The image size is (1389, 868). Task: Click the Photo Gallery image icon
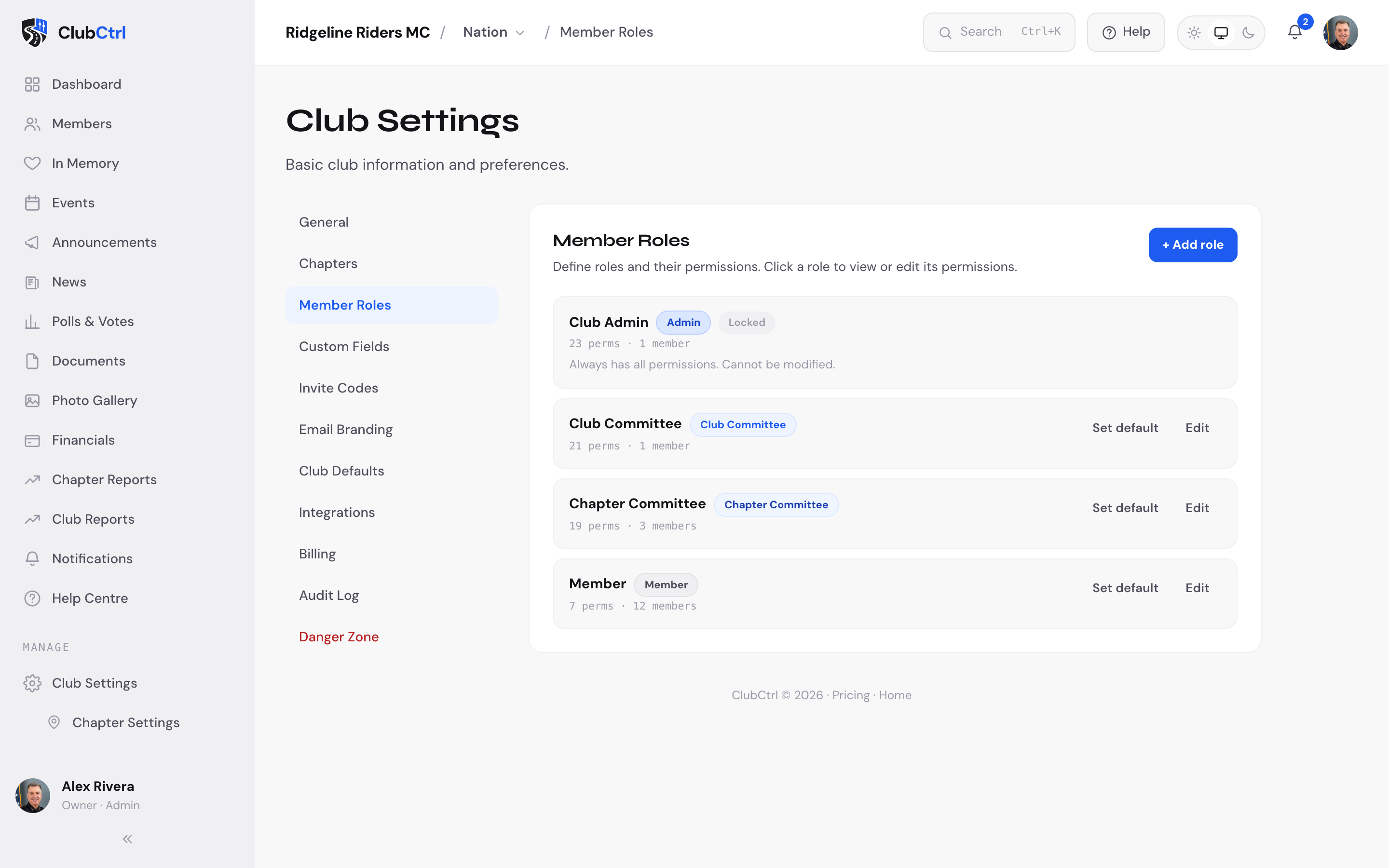(32, 401)
